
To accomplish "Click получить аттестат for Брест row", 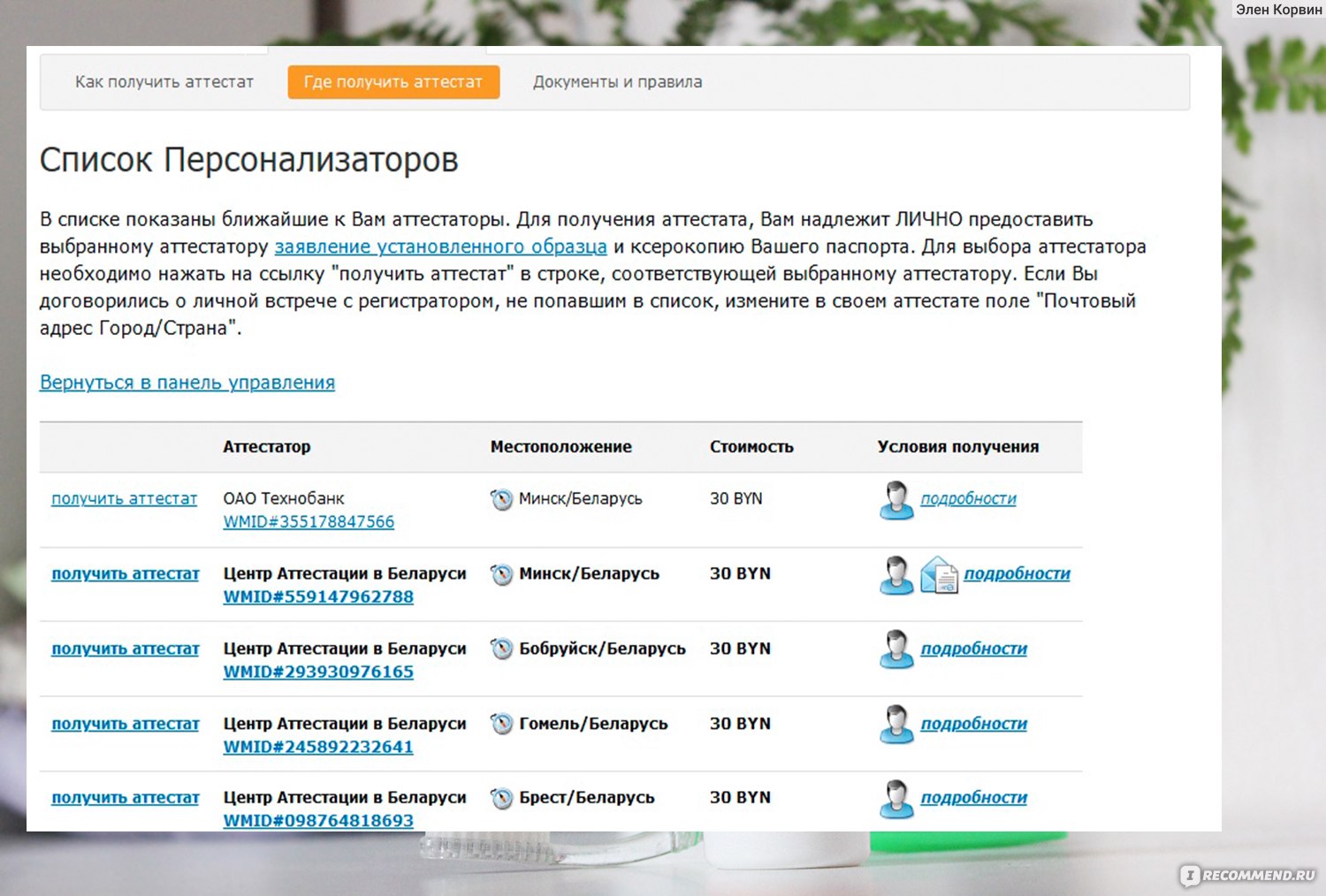I will [x=126, y=797].
